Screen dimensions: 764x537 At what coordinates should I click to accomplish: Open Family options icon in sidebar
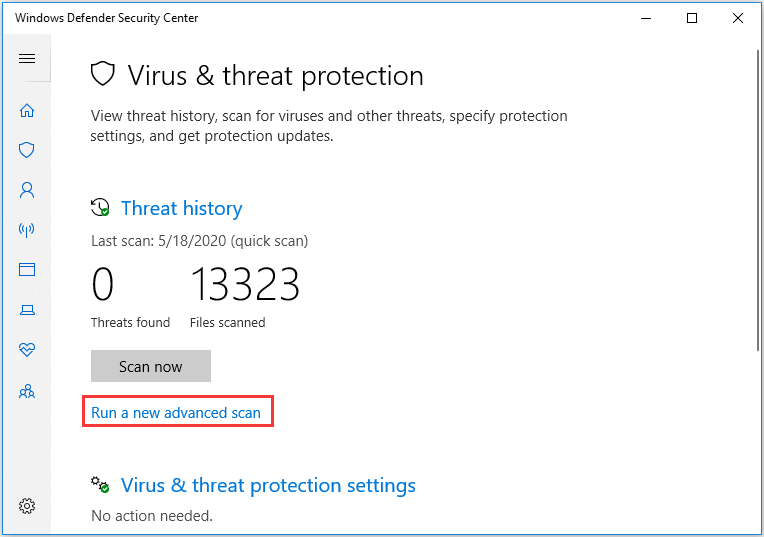27,391
